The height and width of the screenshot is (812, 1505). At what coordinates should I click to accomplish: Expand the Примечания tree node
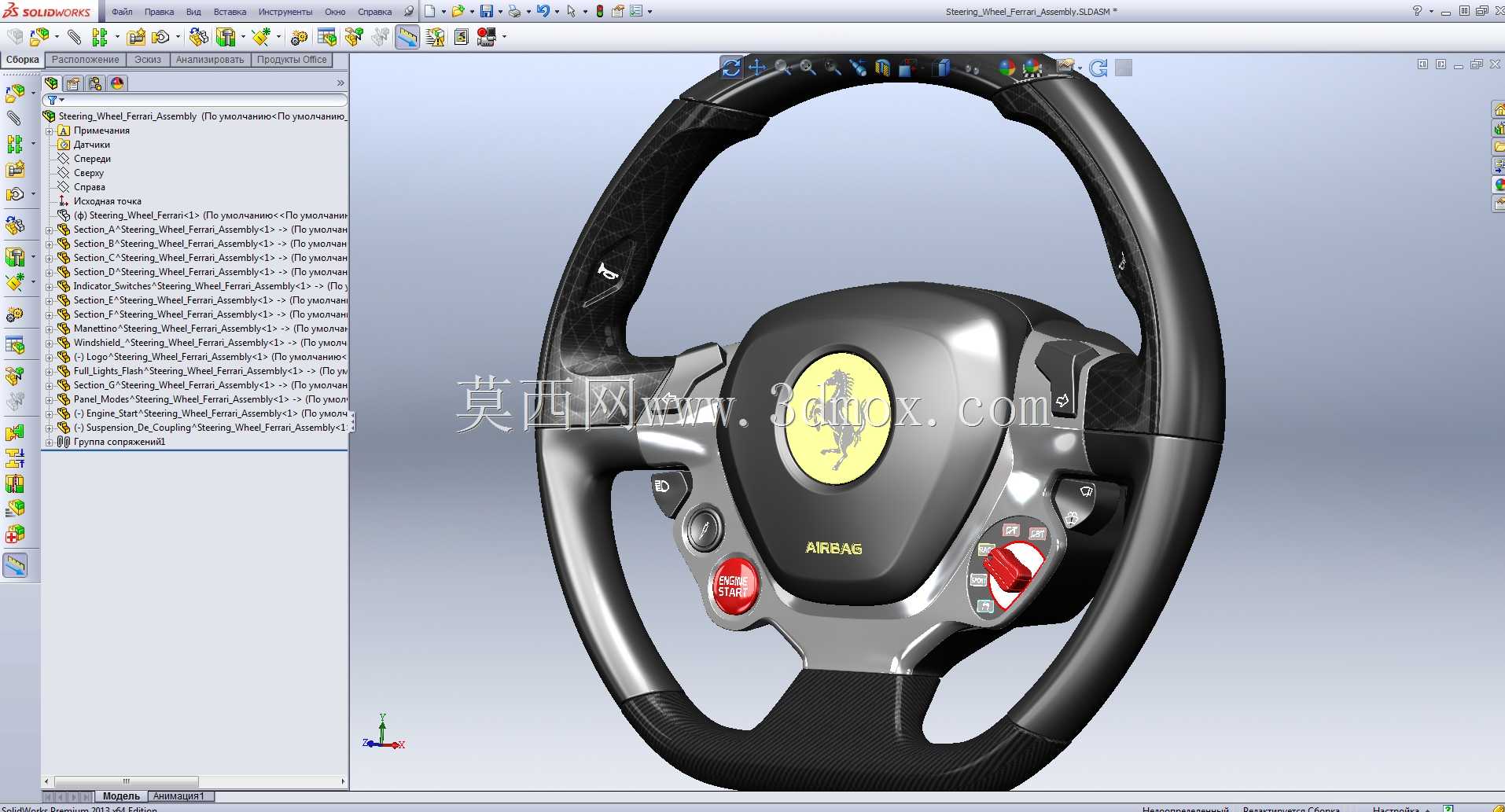50,130
